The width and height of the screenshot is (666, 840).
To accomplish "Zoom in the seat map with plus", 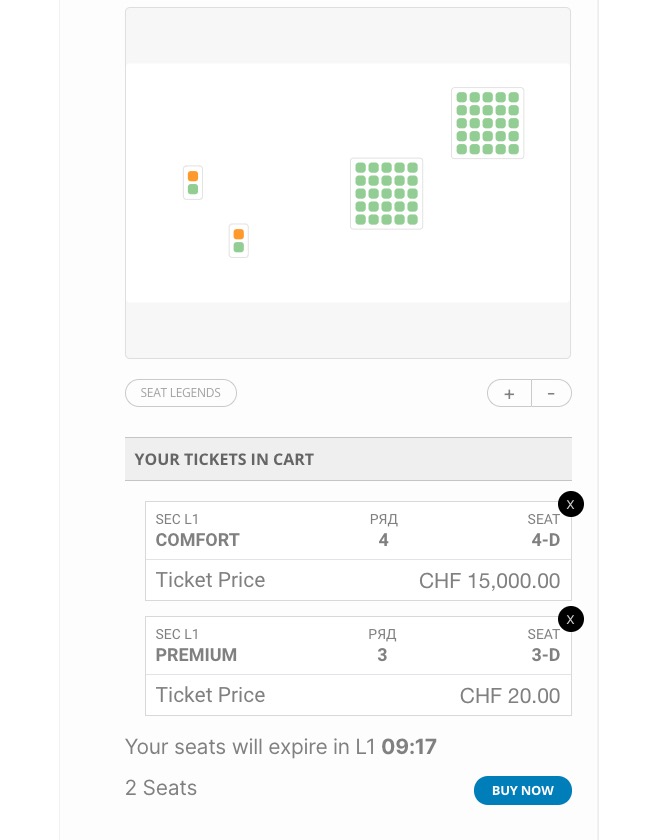I will [509, 394].
